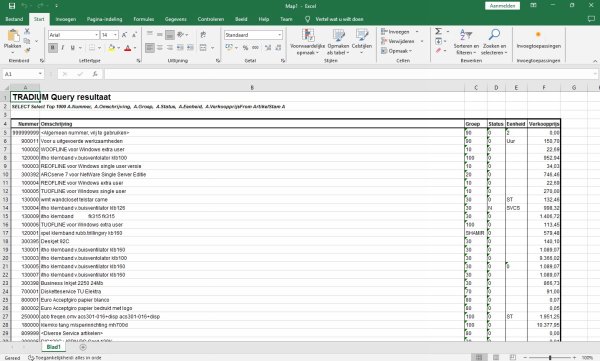Select cell with TRADIUM Query resultaat title

pyautogui.click(x=25, y=97)
